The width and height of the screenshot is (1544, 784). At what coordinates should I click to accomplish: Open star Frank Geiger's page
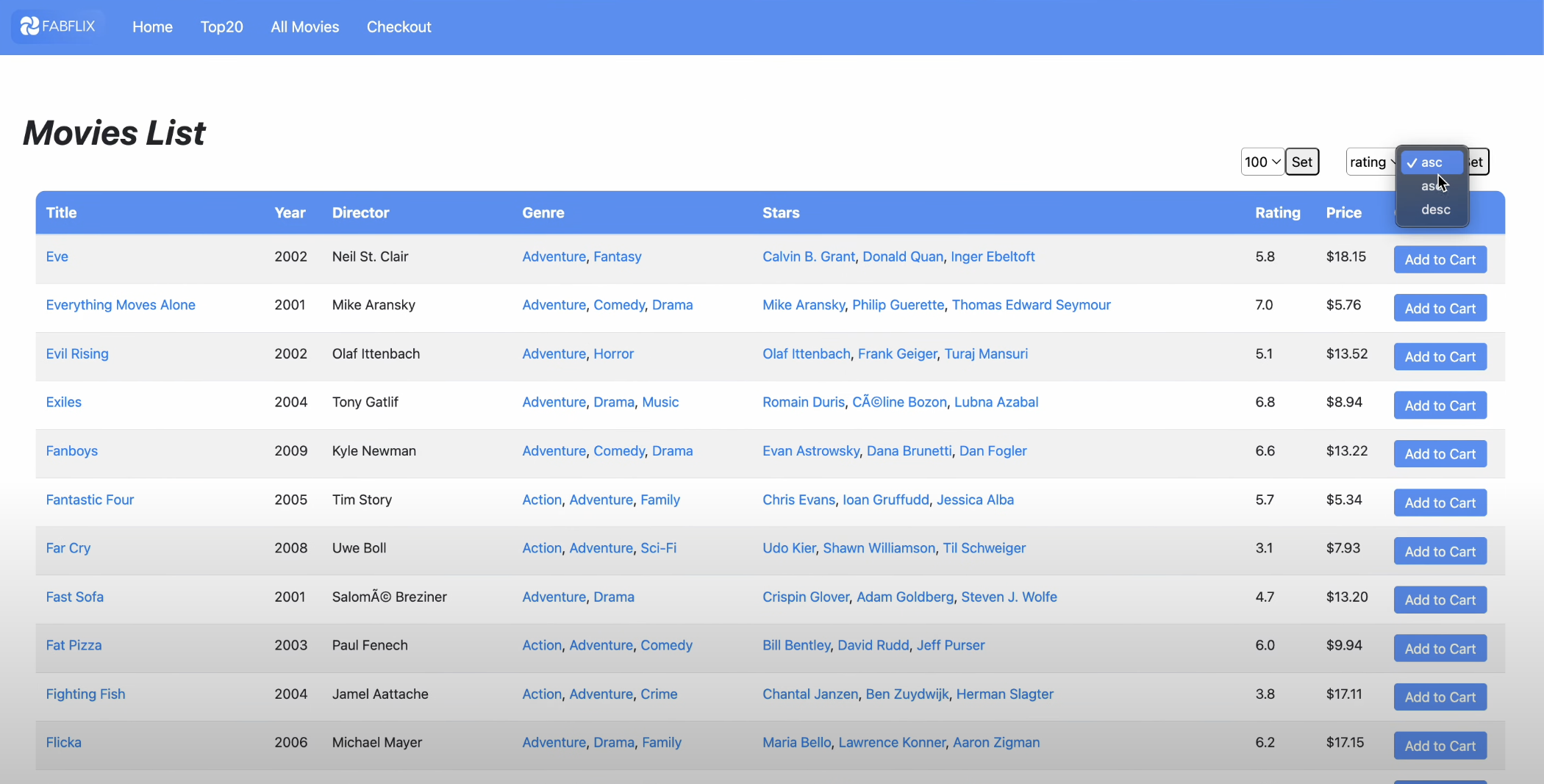[x=897, y=353]
